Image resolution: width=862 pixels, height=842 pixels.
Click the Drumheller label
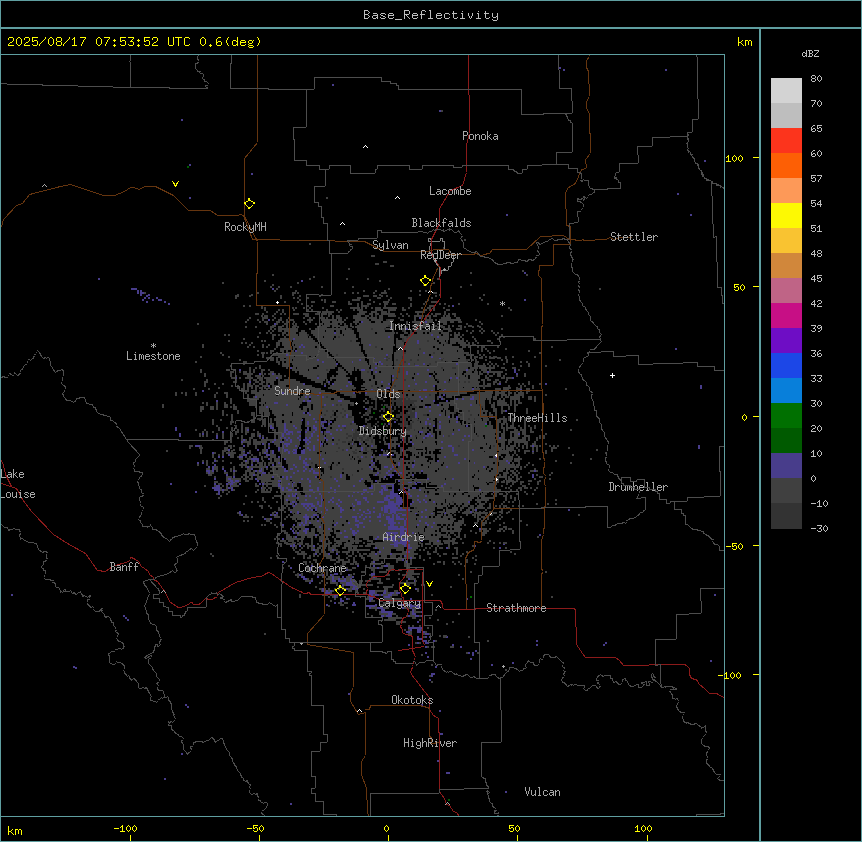tap(638, 487)
